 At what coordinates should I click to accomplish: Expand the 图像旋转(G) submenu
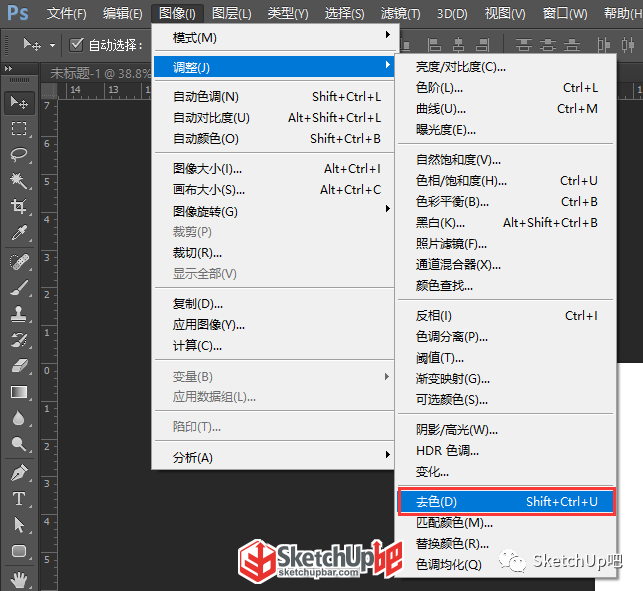click(274, 211)
